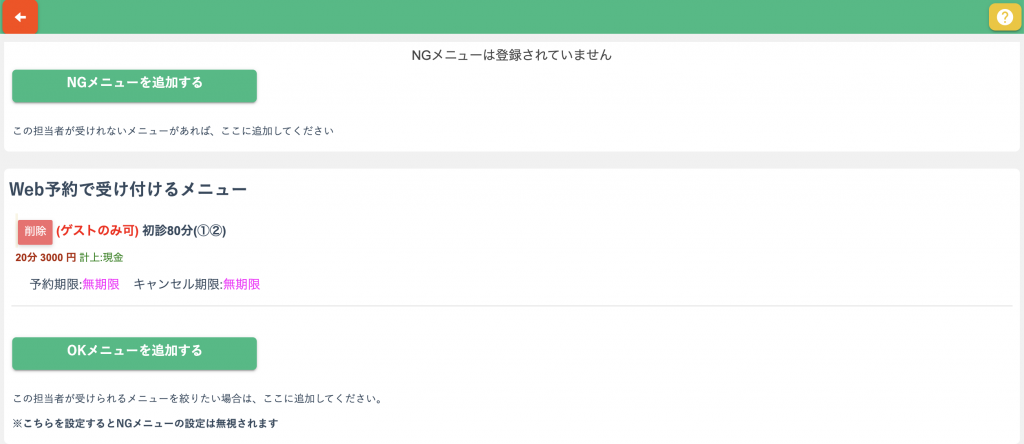Click the この担当者が受けれないメニュー description text
The height and width of the screenshot is (444, 1024).
[172, 131]
